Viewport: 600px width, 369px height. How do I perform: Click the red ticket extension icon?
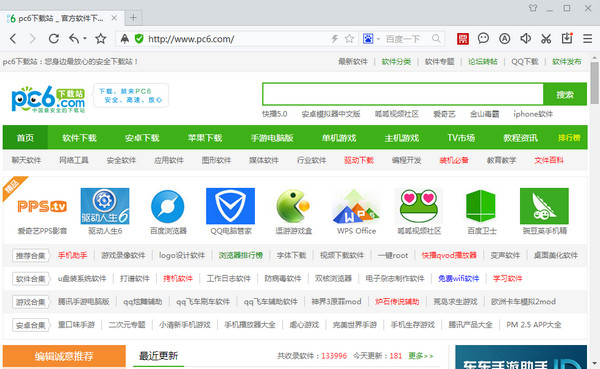click(463, 39)
